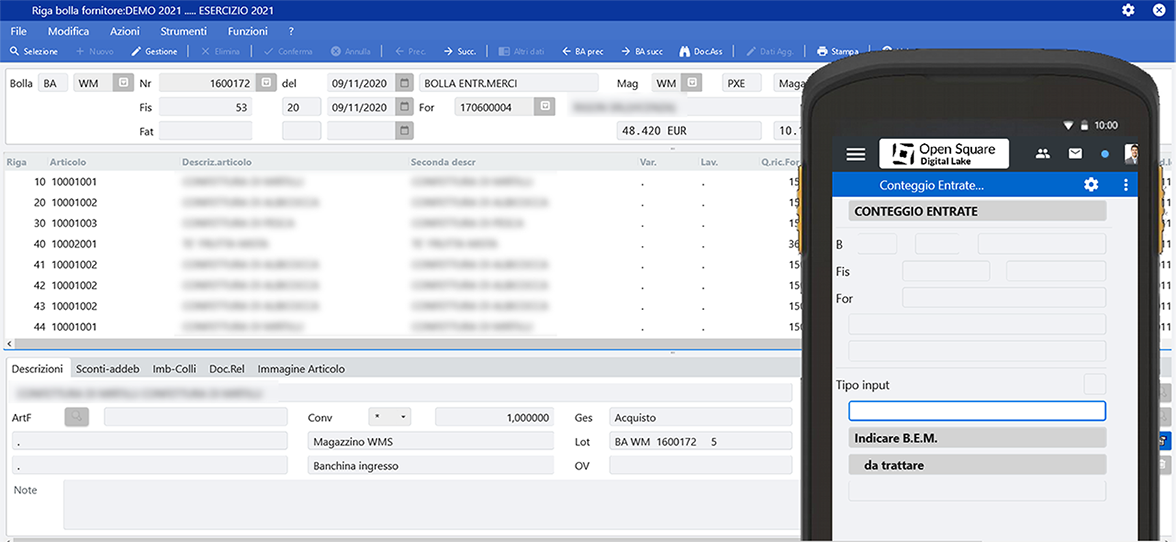Click the Dati Agg. toolbar button
The height and width of the screenshot is (542, 1176).
(770, 52)
